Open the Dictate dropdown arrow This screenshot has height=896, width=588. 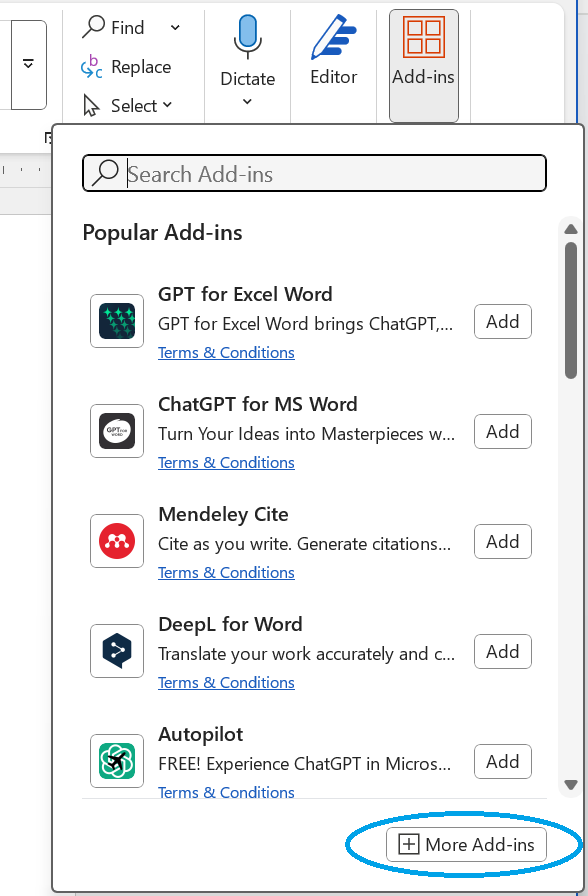click(x=247, y=100)
